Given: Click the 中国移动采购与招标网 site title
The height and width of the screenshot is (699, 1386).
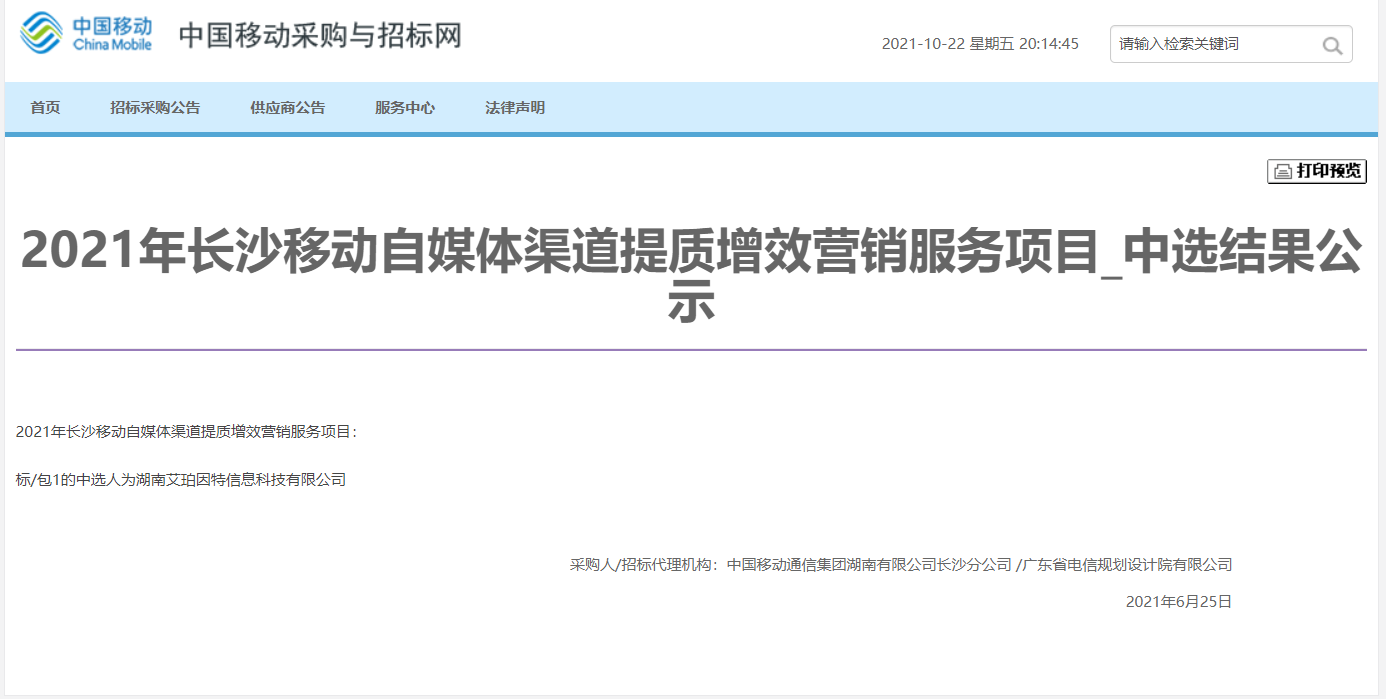Looking at the screenshot, I should [320, 36].
